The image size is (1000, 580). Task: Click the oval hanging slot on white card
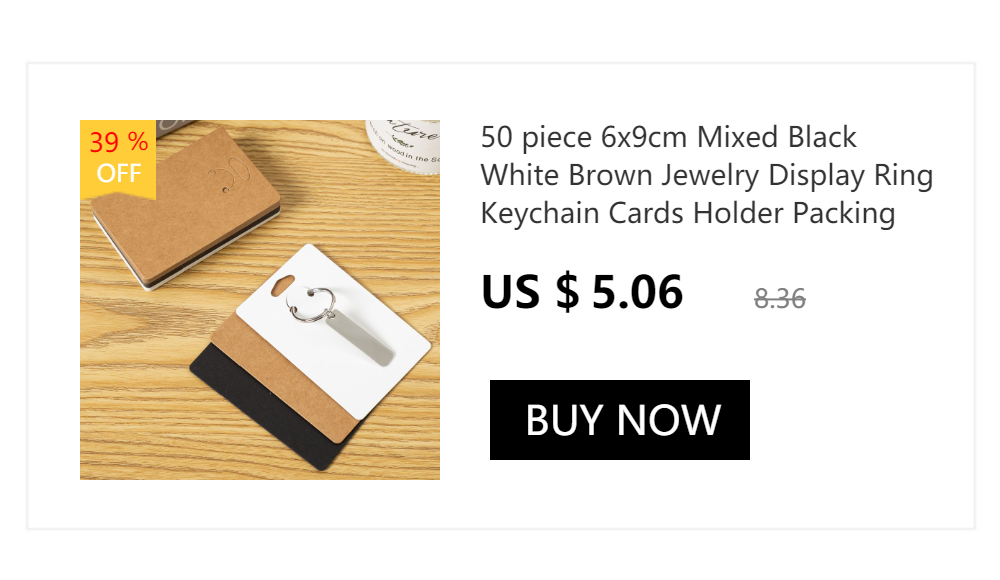(x=283, y=286)
